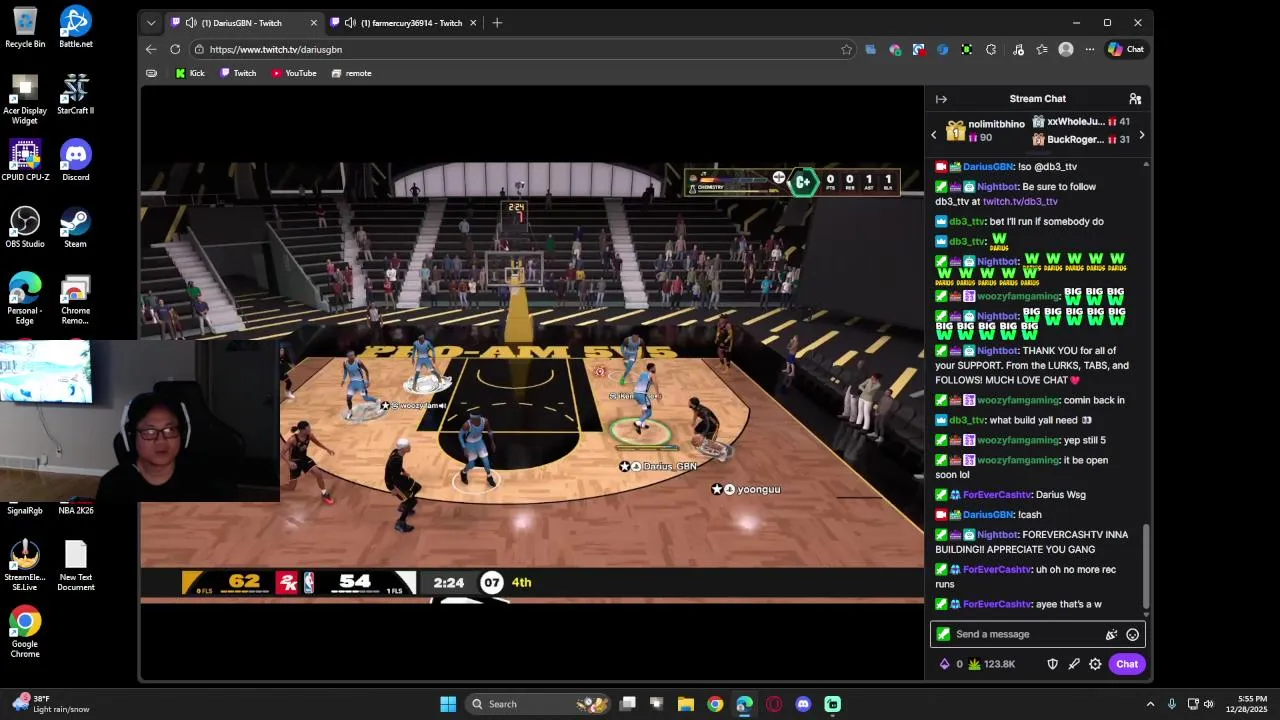Screen dimensions: 1280x720
Task: Show next gift leaderboard entry
Action: click(1141, 135)
